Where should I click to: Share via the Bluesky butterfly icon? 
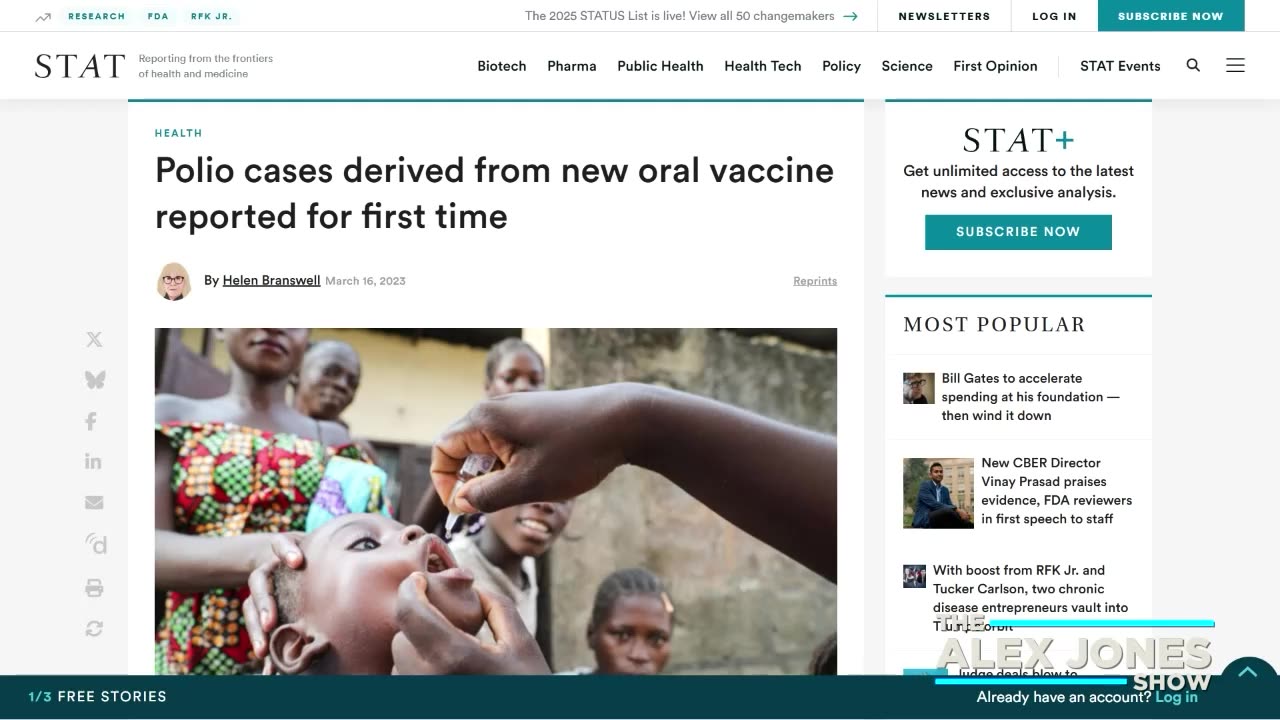click(94, 380)
